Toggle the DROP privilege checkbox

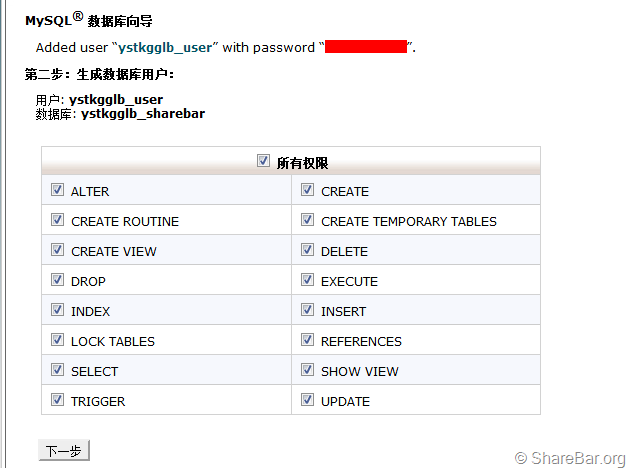point(55,280)
